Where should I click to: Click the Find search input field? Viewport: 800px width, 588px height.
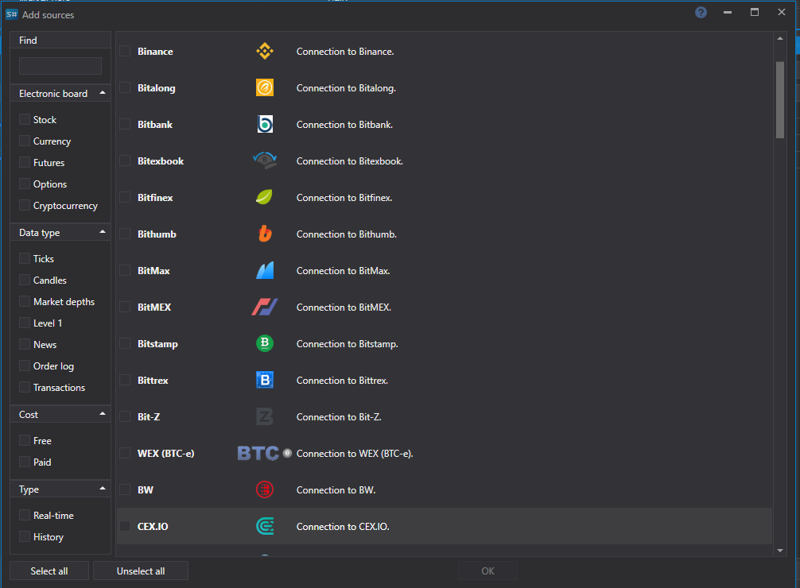[x=60, y=65]
